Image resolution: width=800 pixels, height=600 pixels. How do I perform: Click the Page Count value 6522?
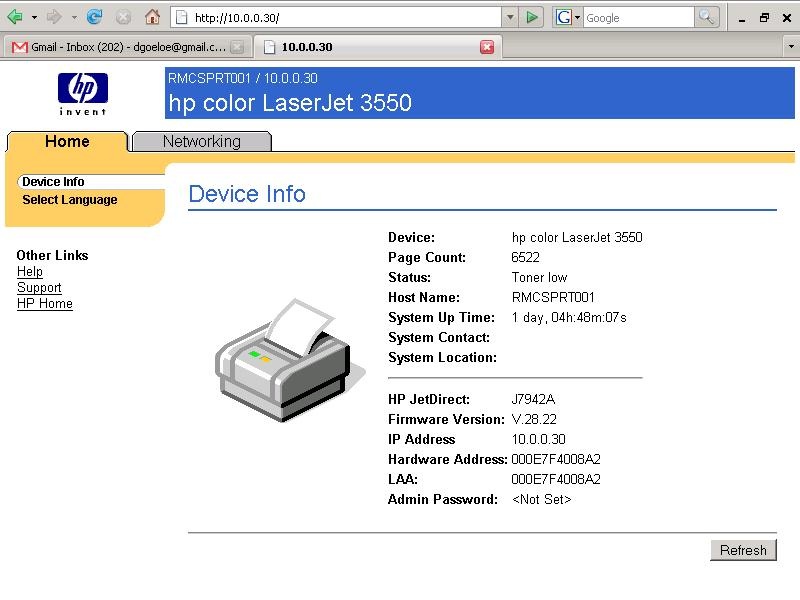pos(526,257)
